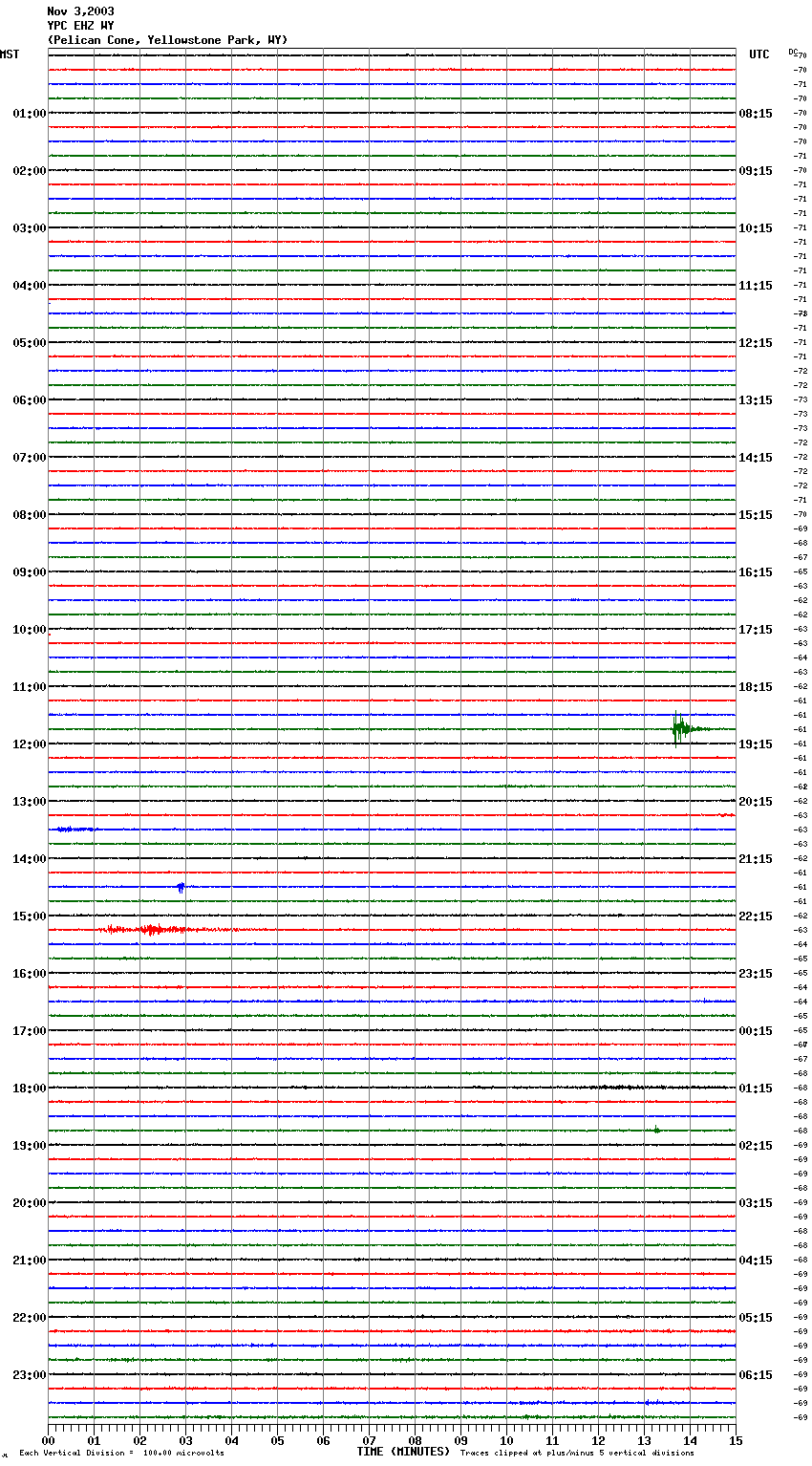Screen dimensions: 812x1466
Task: Click the 'MST' time zone label
Action: 10,54
